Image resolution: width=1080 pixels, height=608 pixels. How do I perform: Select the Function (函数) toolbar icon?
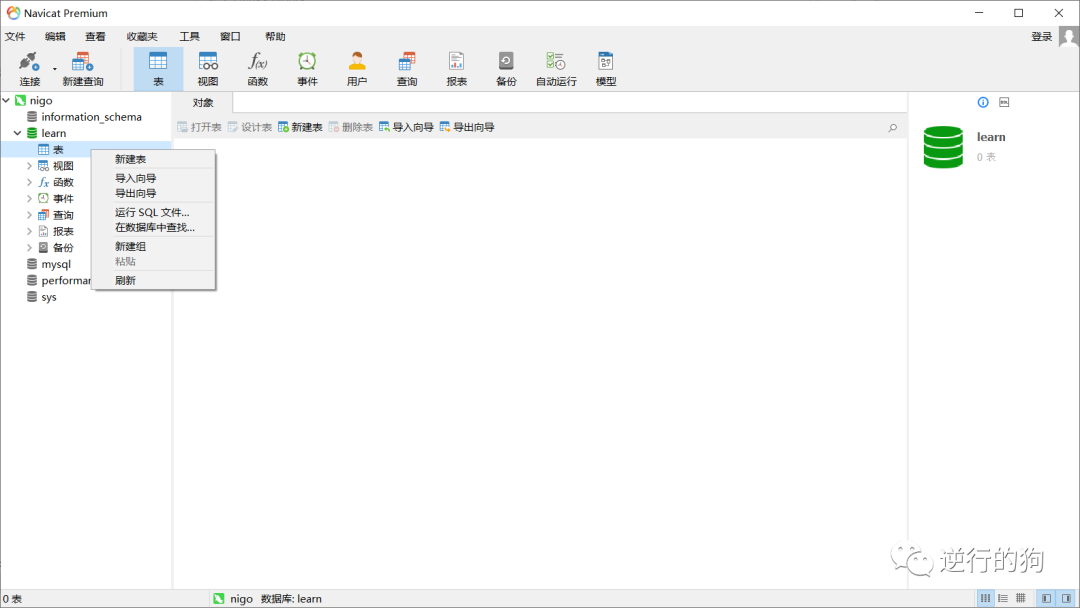click(258, 69)
